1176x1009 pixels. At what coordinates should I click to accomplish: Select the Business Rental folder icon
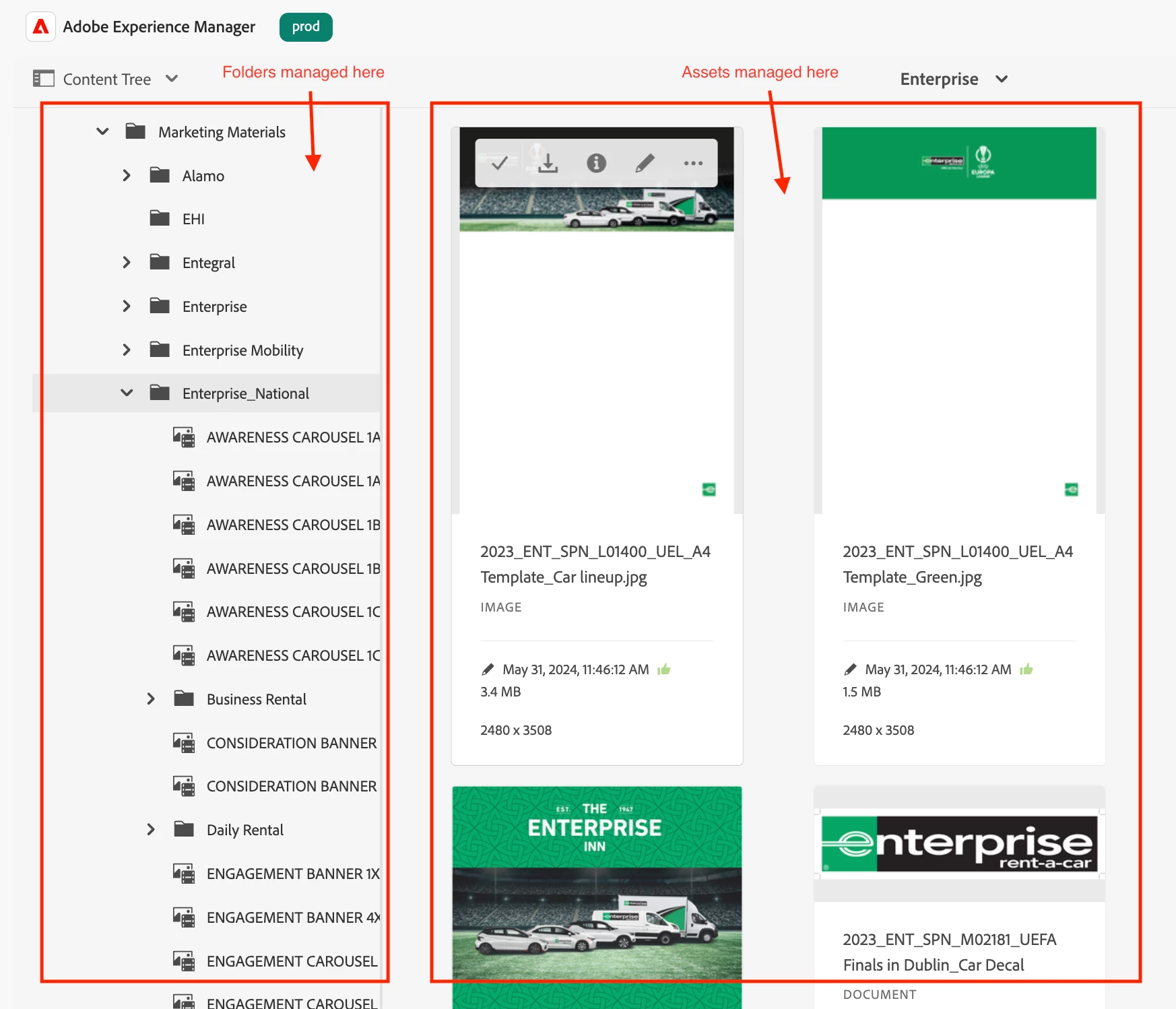click(x=184, y=698)
